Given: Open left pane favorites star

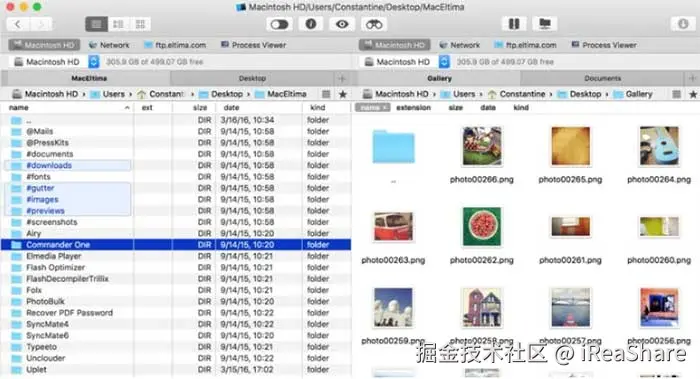Looking at the screenshot, I should [x=342, y=94].
